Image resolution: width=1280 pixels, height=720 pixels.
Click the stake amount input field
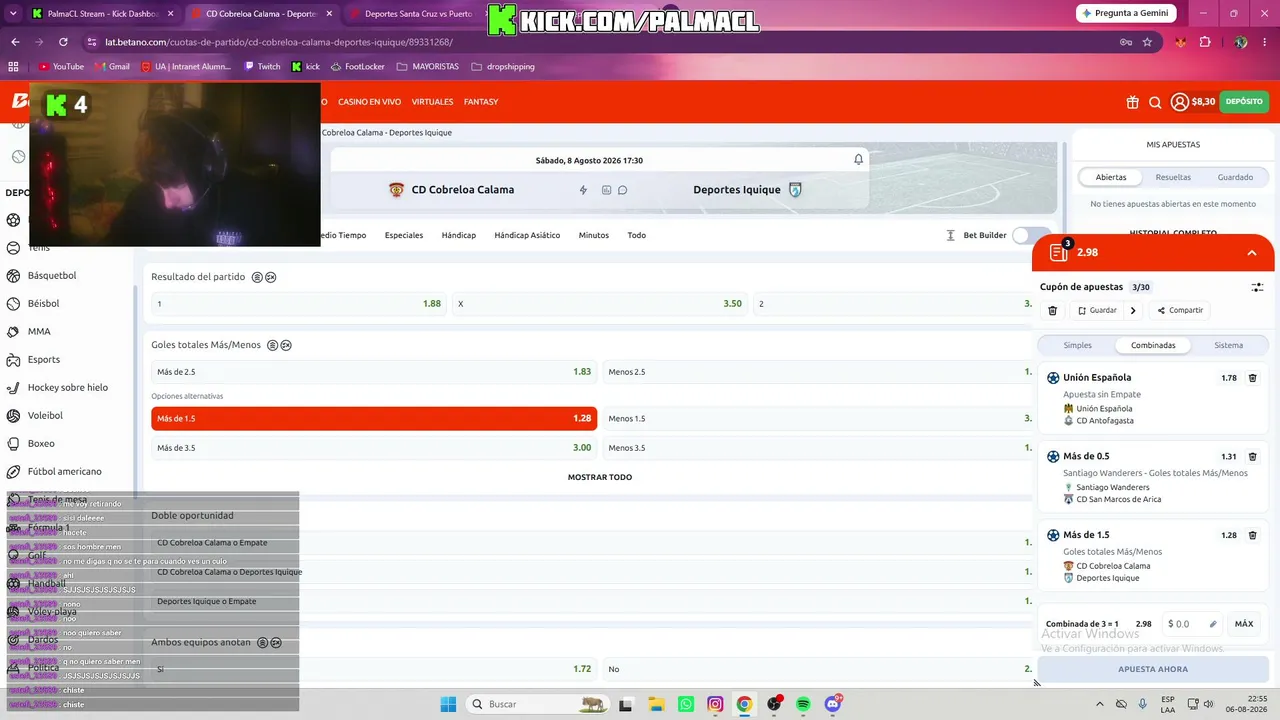[1192, 624]
